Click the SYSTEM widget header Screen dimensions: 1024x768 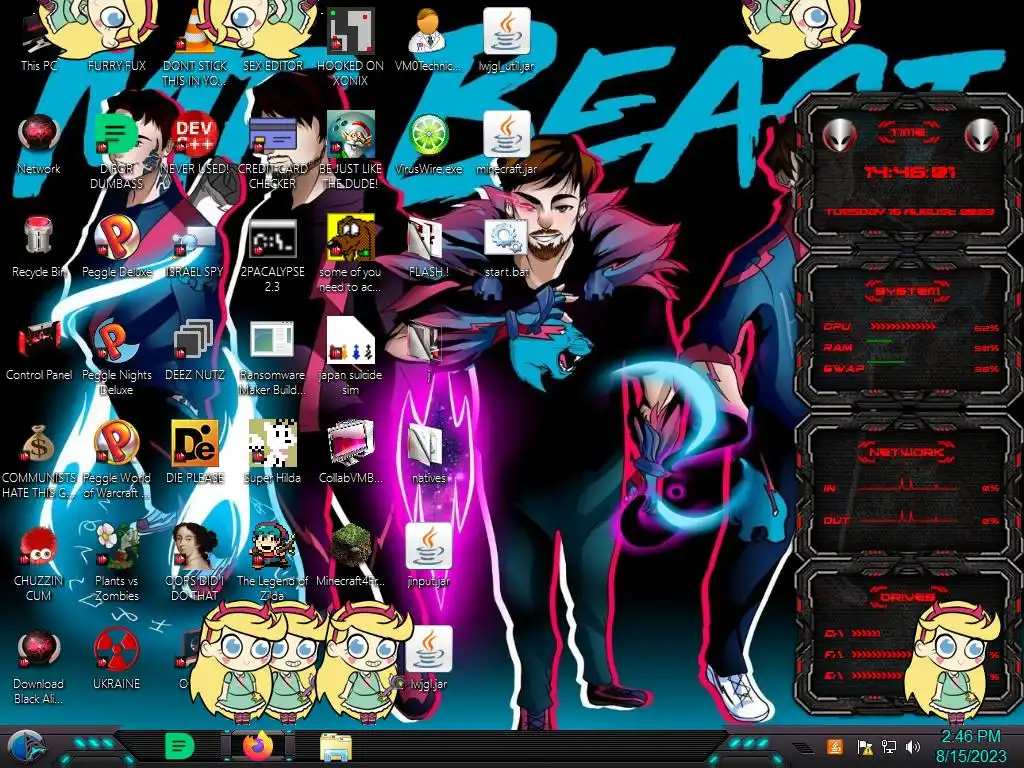coord(908,291)
